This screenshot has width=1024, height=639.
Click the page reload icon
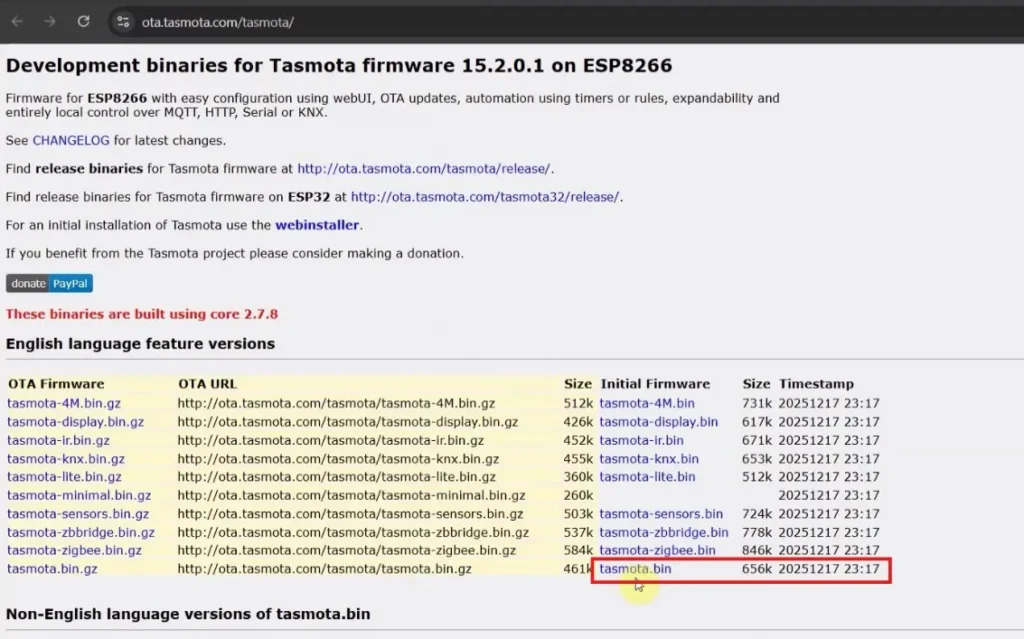tap(82, 21)
